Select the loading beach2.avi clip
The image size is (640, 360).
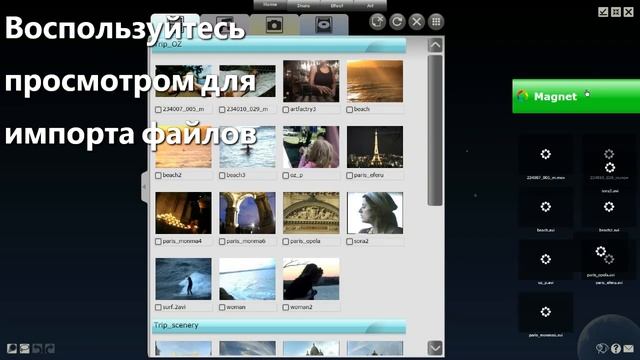coord(609,207)
